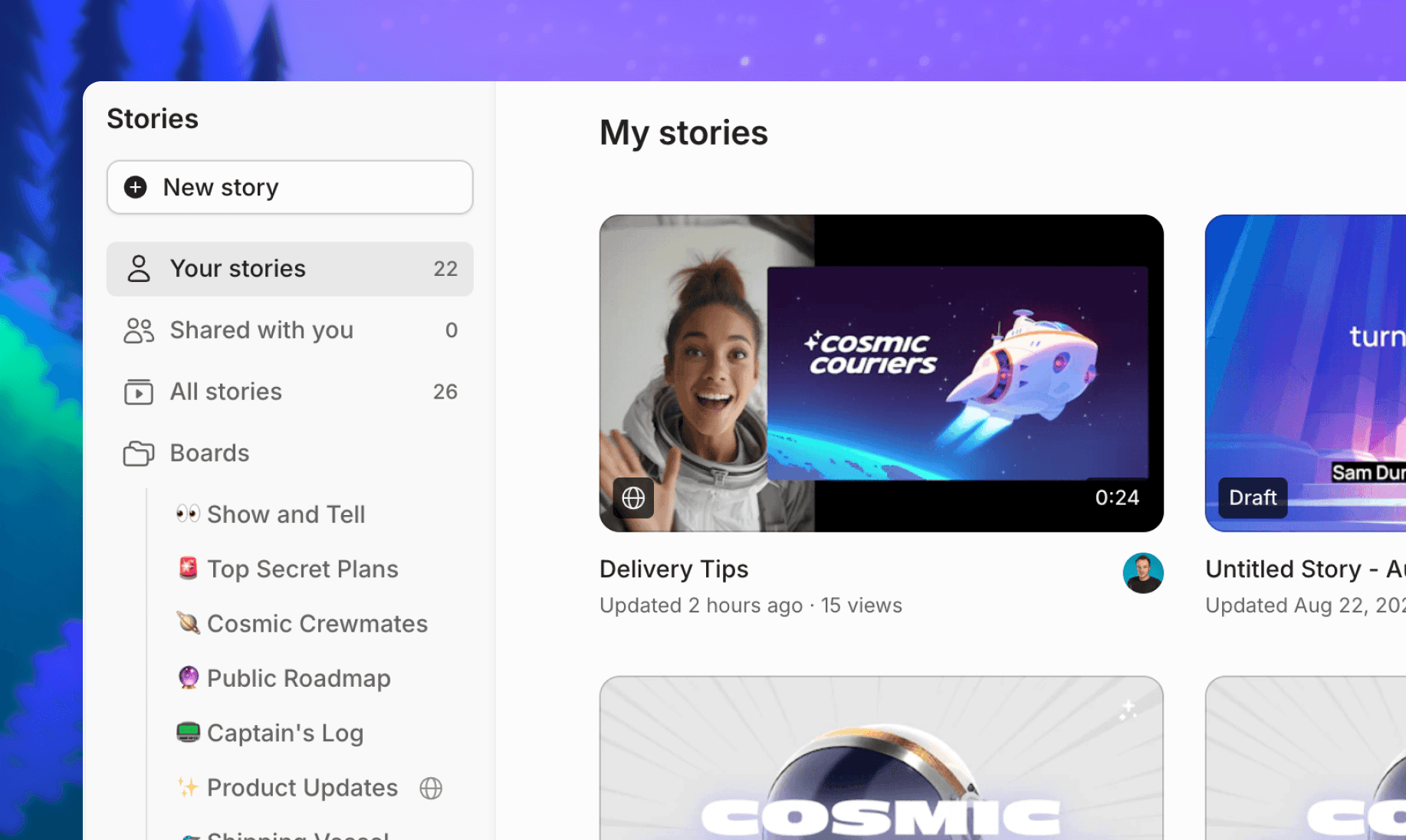This screenshot has height=840, width=1406.
Task: Click the planet emoji on Cosmic Crewmates
Action: (188, 622)
